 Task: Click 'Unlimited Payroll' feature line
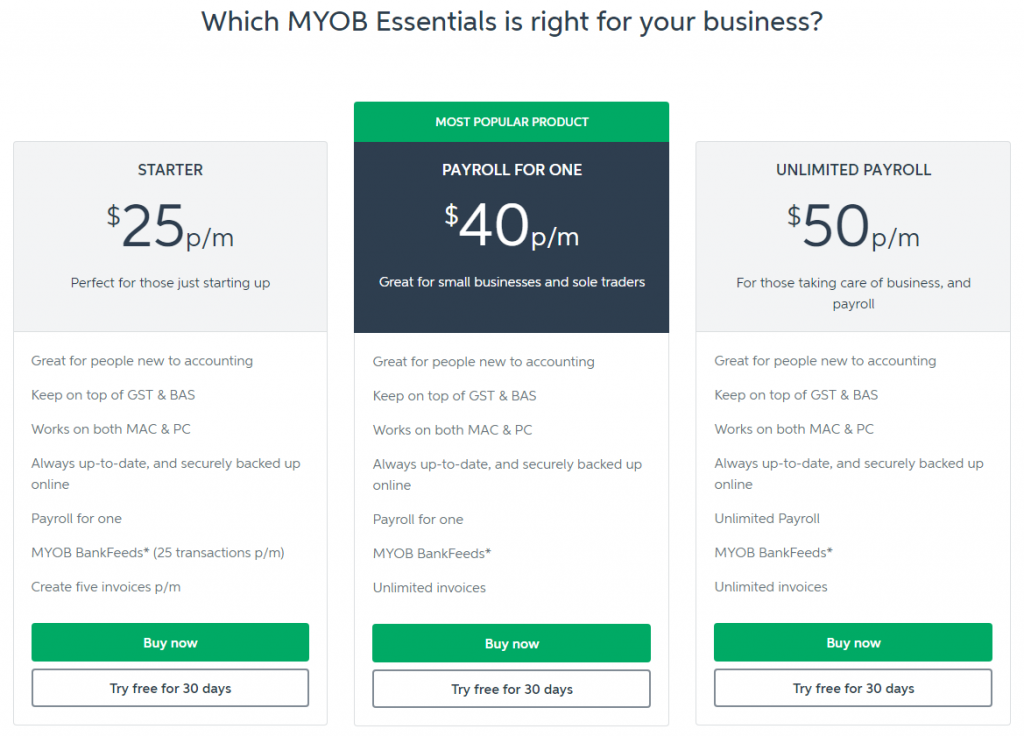(x=767, y=519)
